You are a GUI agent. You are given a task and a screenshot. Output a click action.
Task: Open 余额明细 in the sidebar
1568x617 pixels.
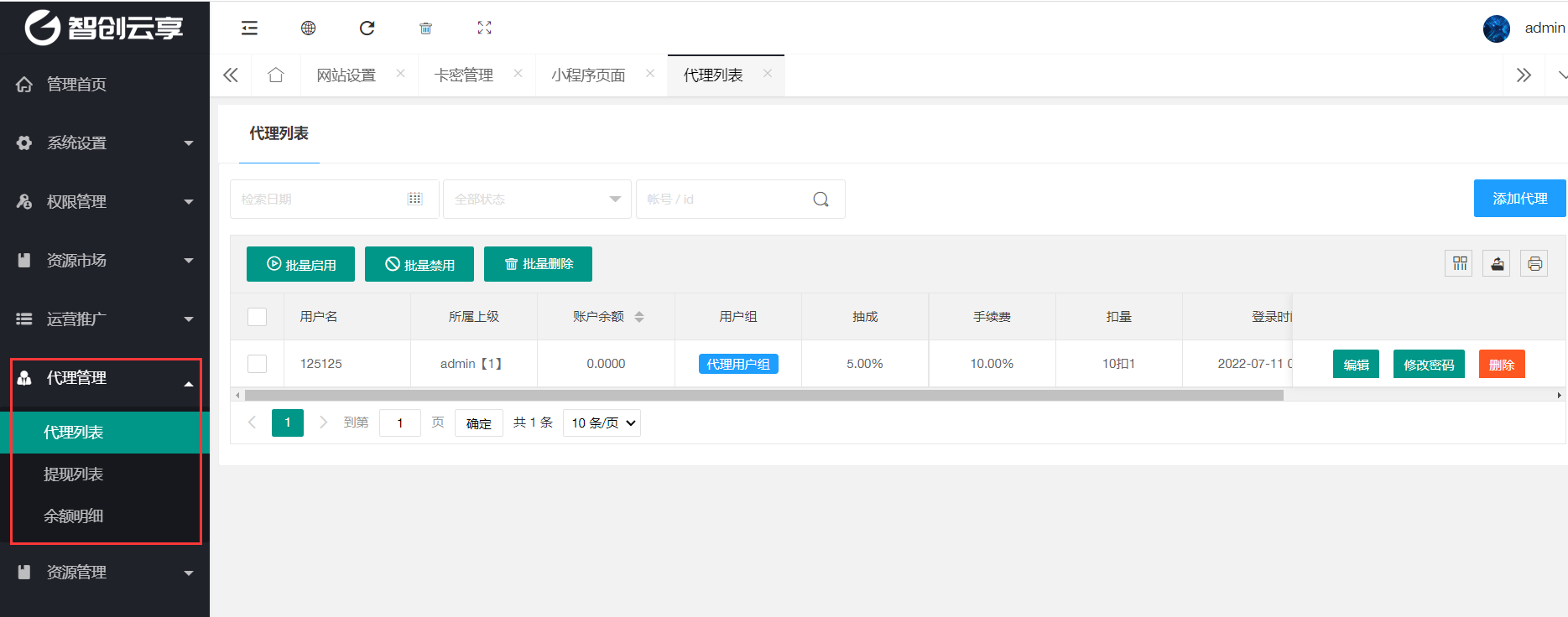[x=105, y=516]
